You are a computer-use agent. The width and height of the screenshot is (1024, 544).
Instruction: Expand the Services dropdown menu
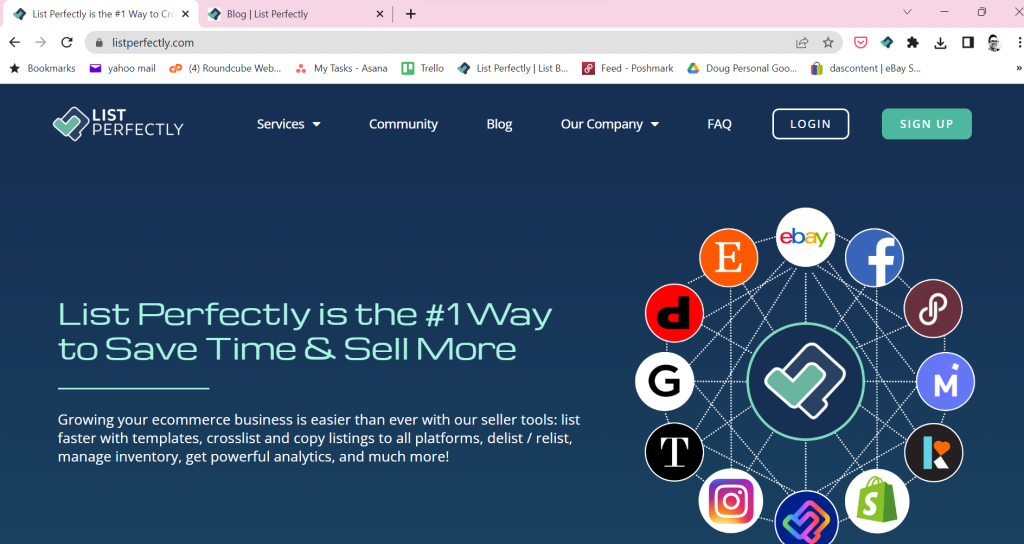pos(289,124)
